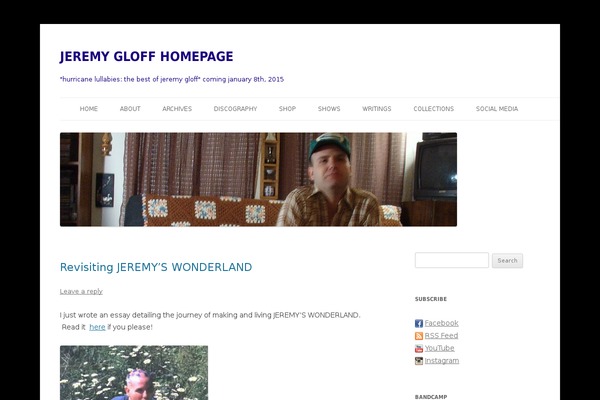The width and height of the screenshot is (600, 400).
Task: Focus the search text field
Action: 452,260
